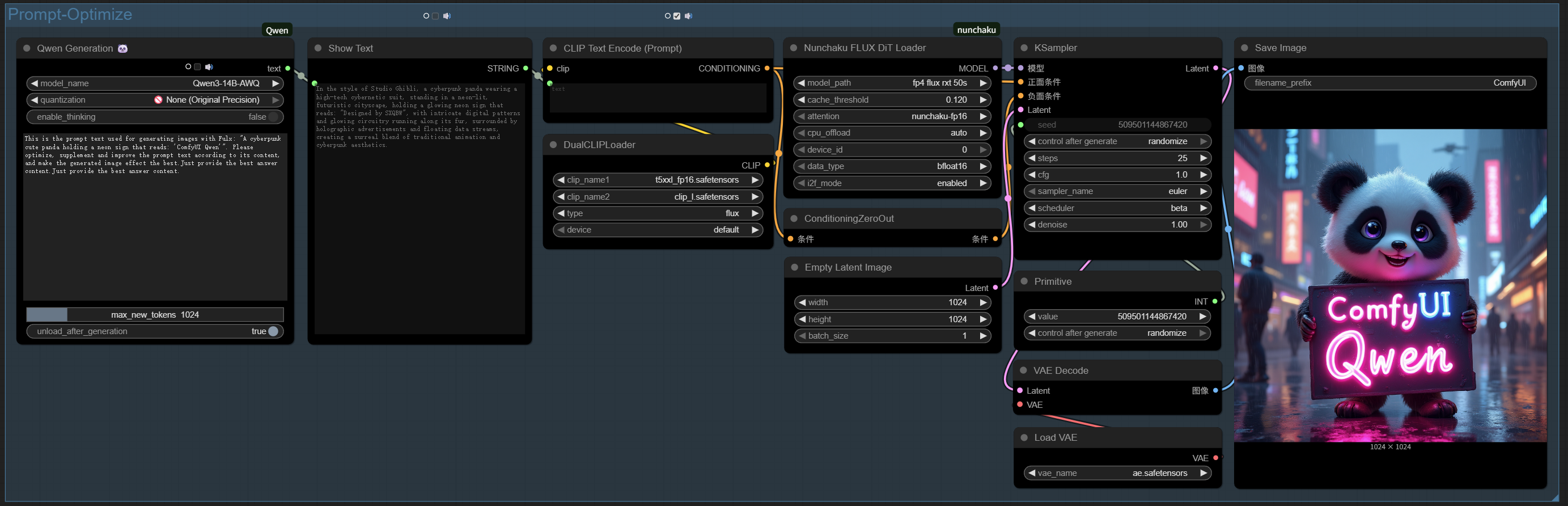The image size is (1568, 506).
Task: Increase cache_threshold using its right arrow
Action: click(983, 100)
